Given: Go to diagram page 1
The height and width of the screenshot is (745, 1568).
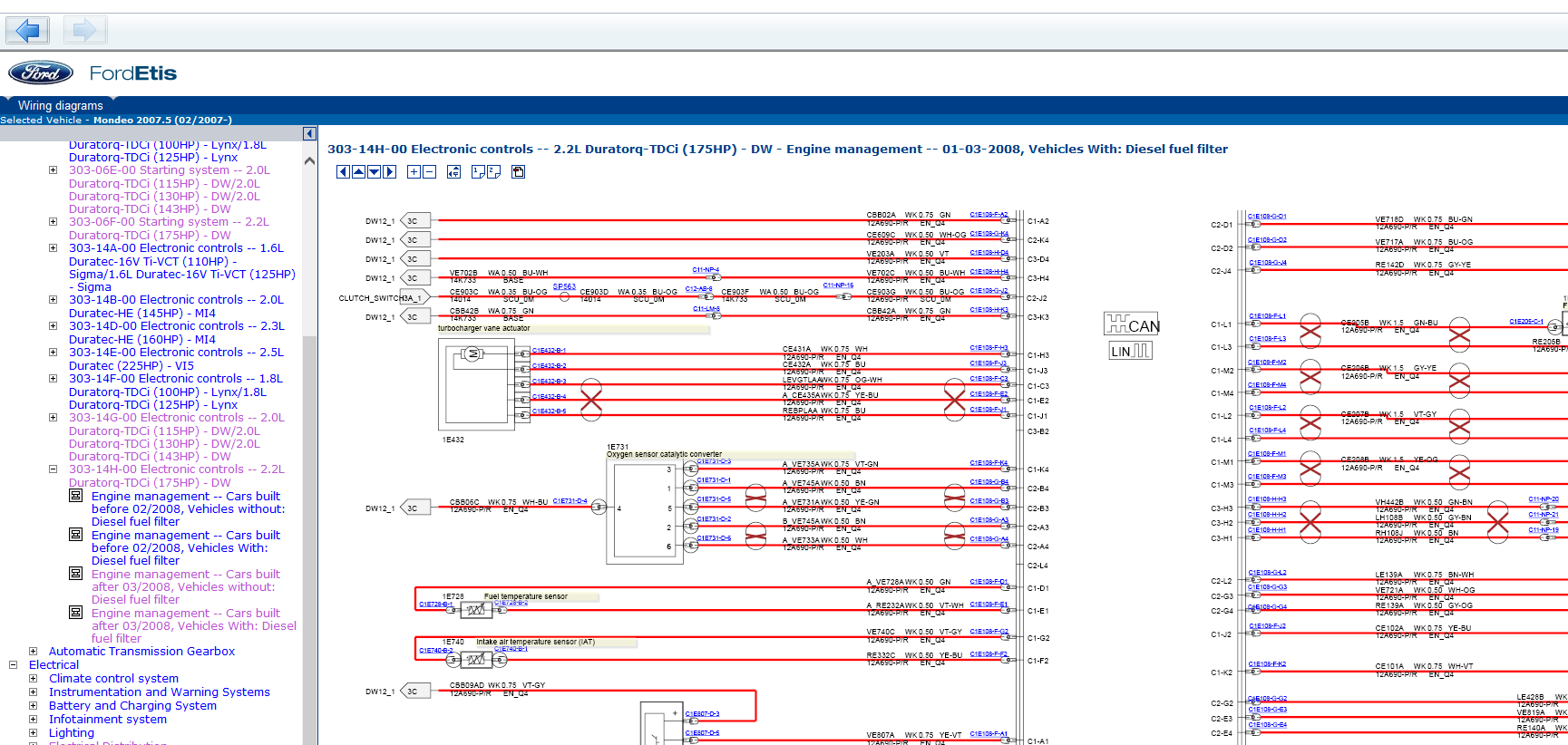Looking at the screenshot, I should pos(478,172).
